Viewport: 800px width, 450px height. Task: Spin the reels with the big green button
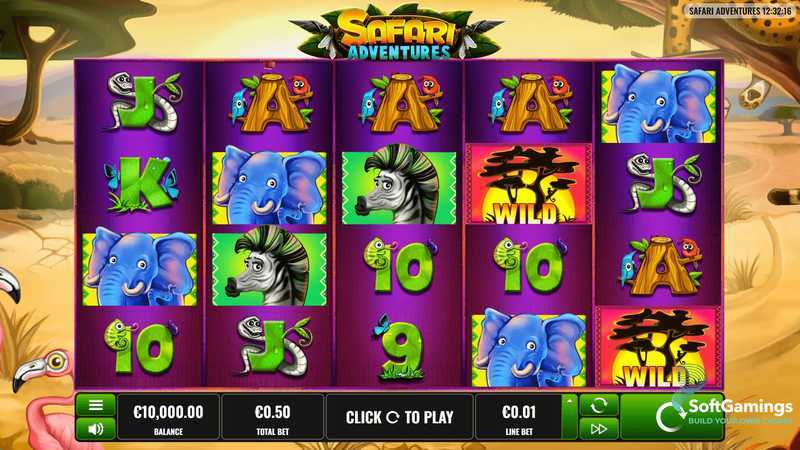pos(671,417)
